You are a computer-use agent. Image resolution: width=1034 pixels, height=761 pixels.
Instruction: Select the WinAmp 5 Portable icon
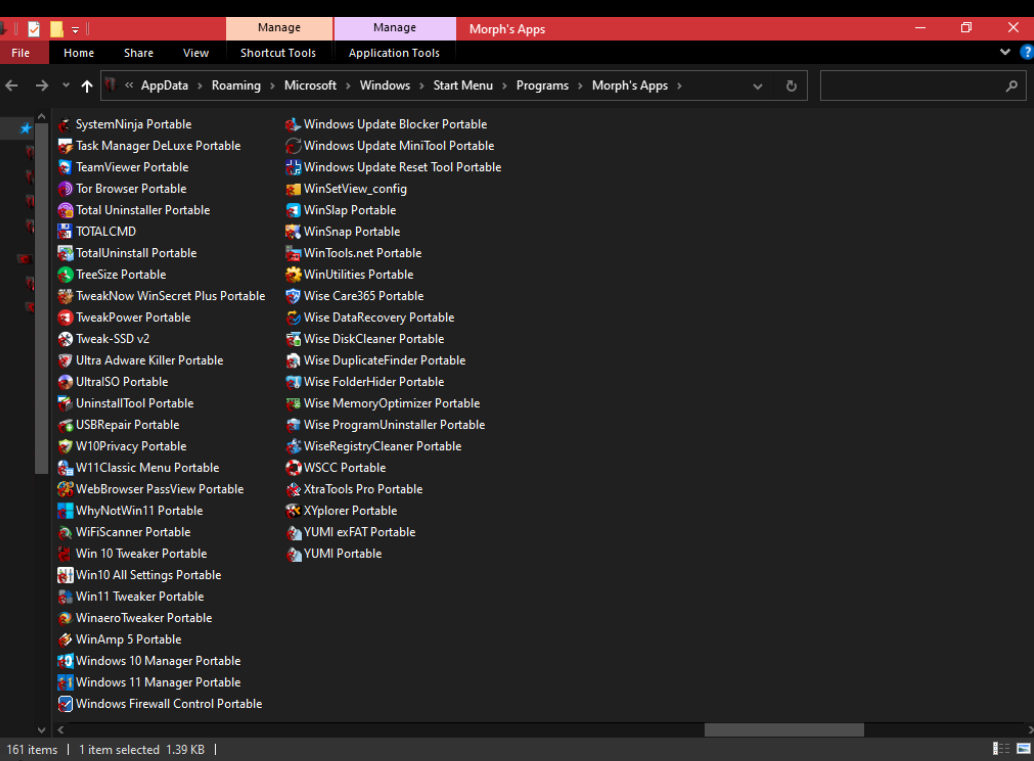coord(65,640)
